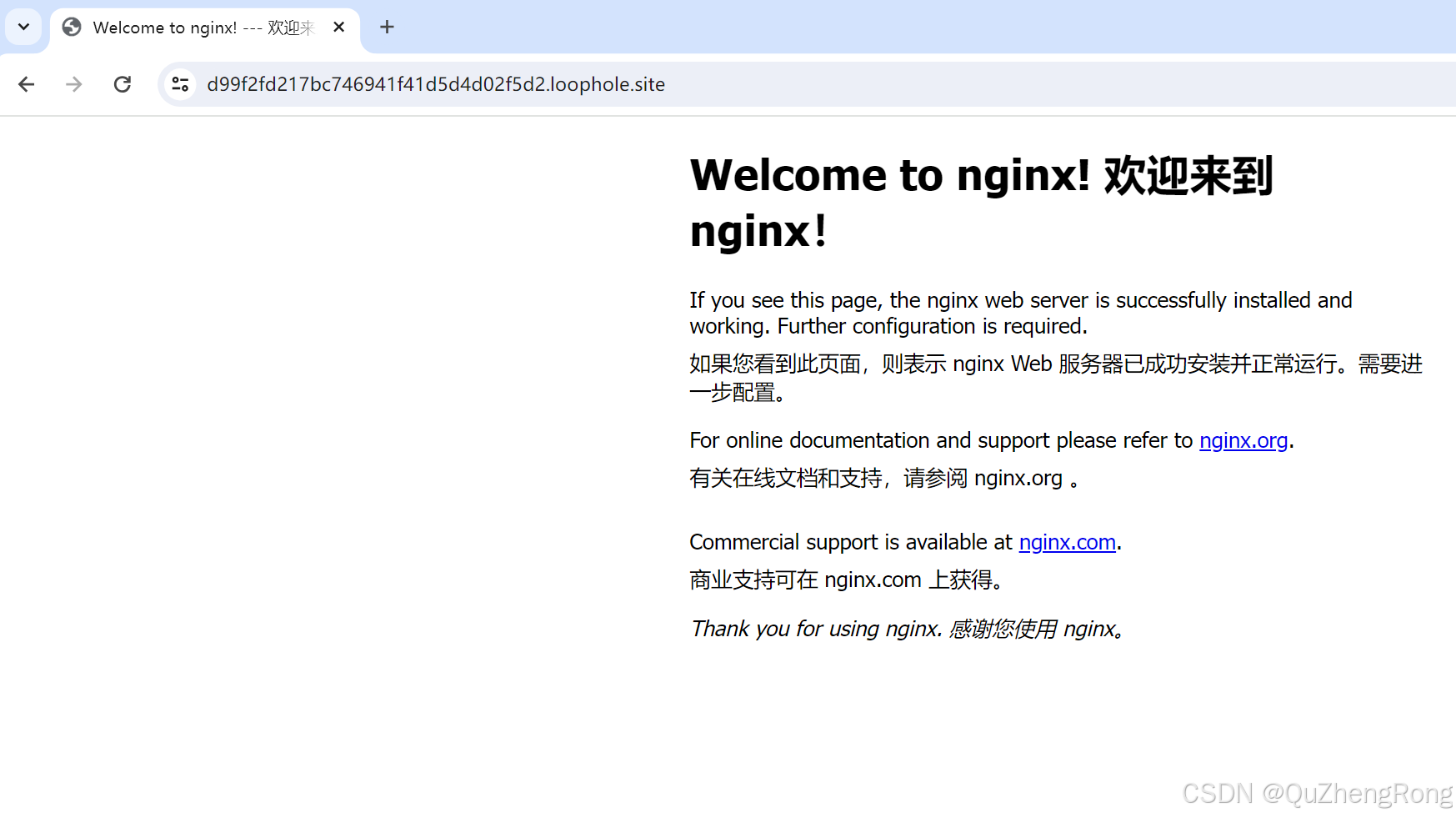
Task: Open the nginx.com commercial support link
Action: pyautogui.click(x=1067, y=542)
